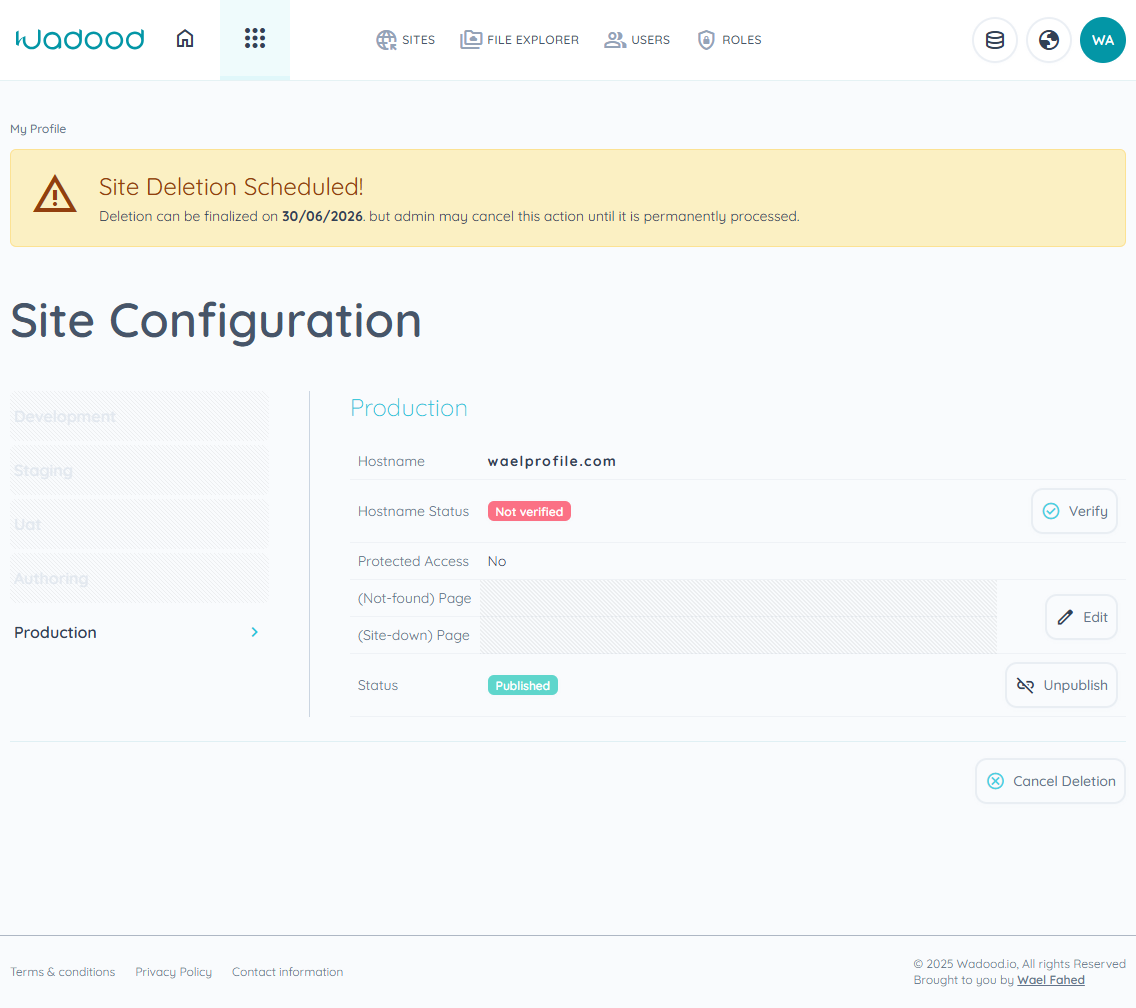Click the Not verified status badge

pos(529,512)
